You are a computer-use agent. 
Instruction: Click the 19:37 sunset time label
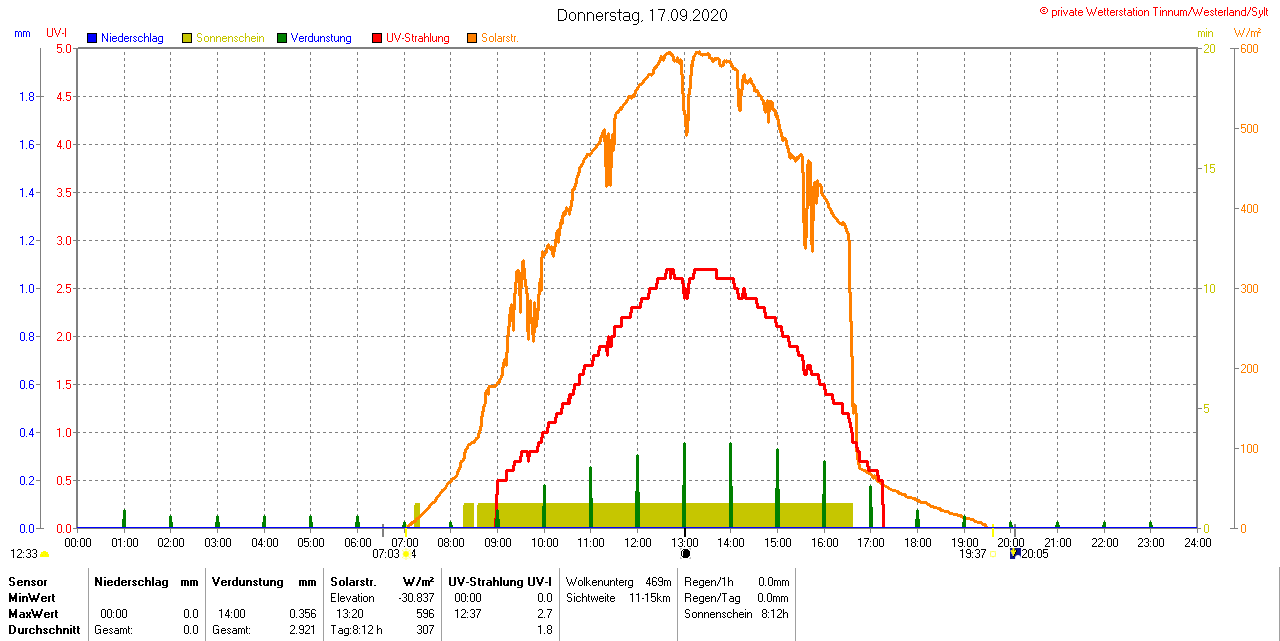click(973, 553)
